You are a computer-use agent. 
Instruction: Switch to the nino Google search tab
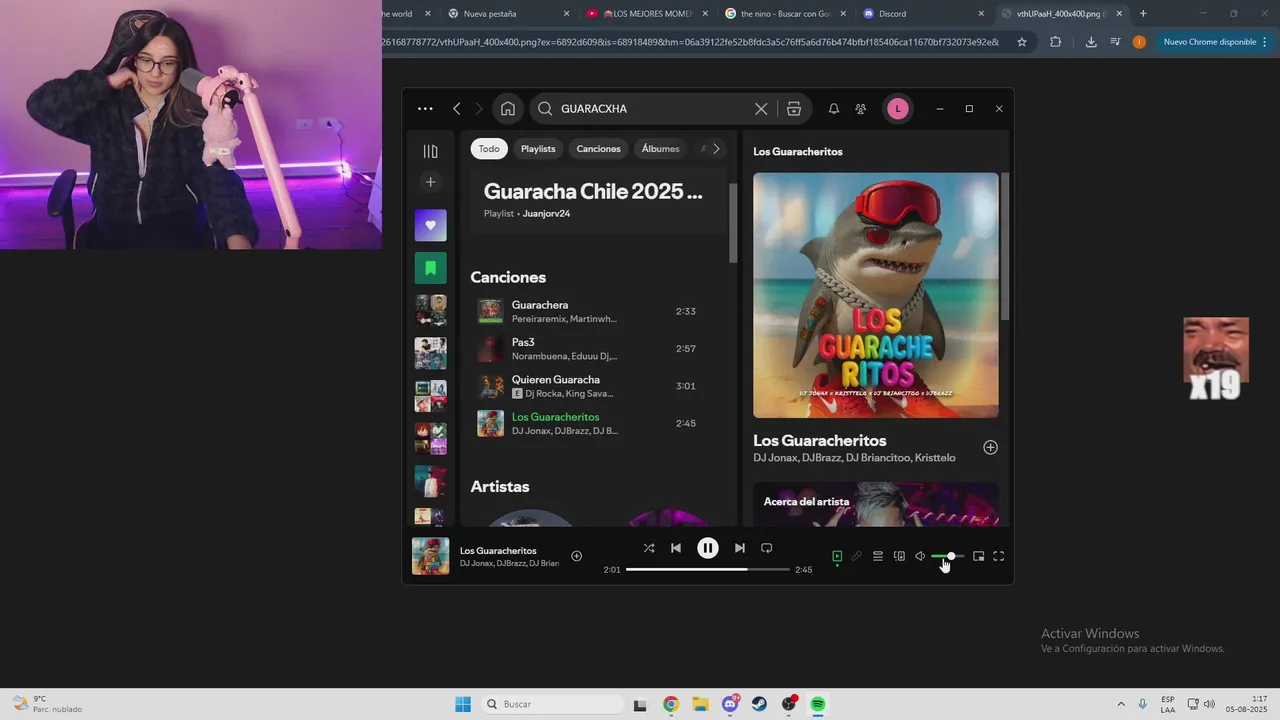784,14
